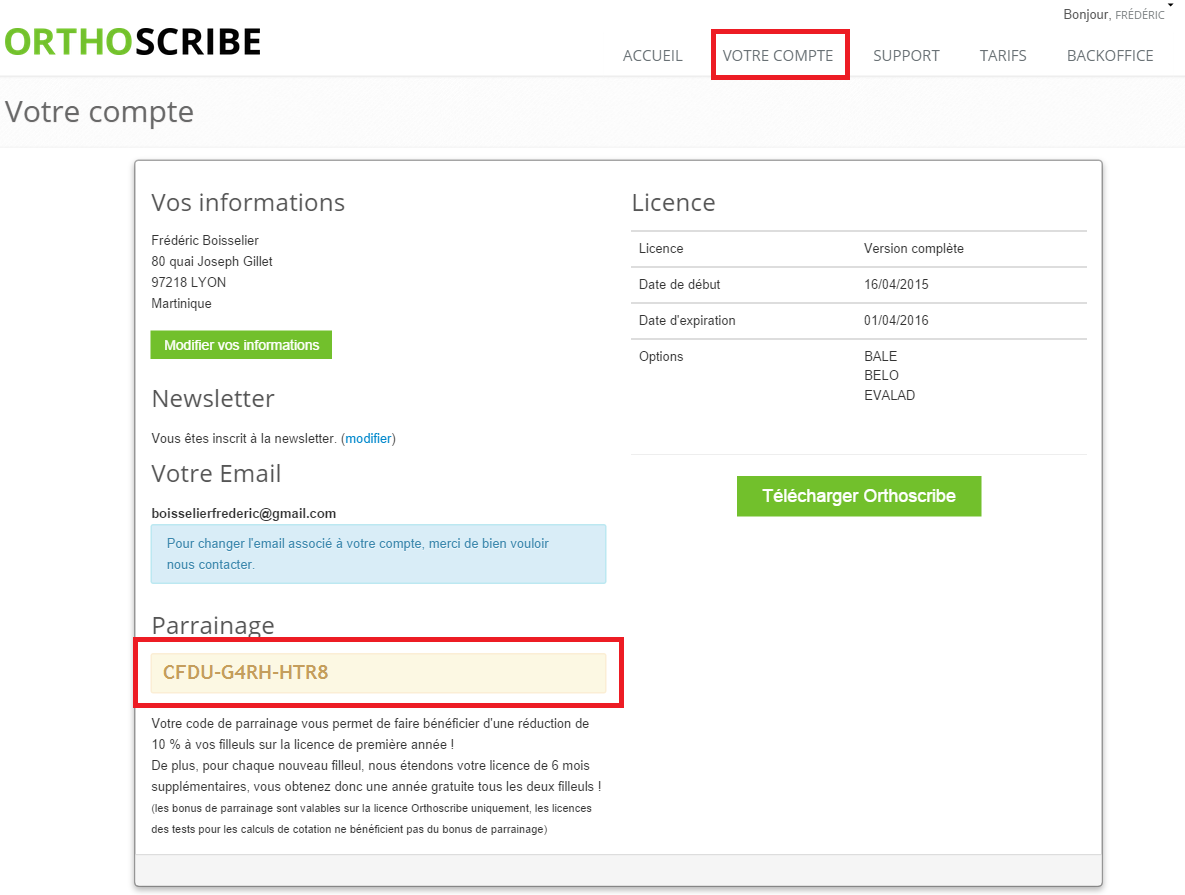Select the BALE licence option
Image resolution: width=1185 pixels, height=895 pixels.
coord(881,356)
